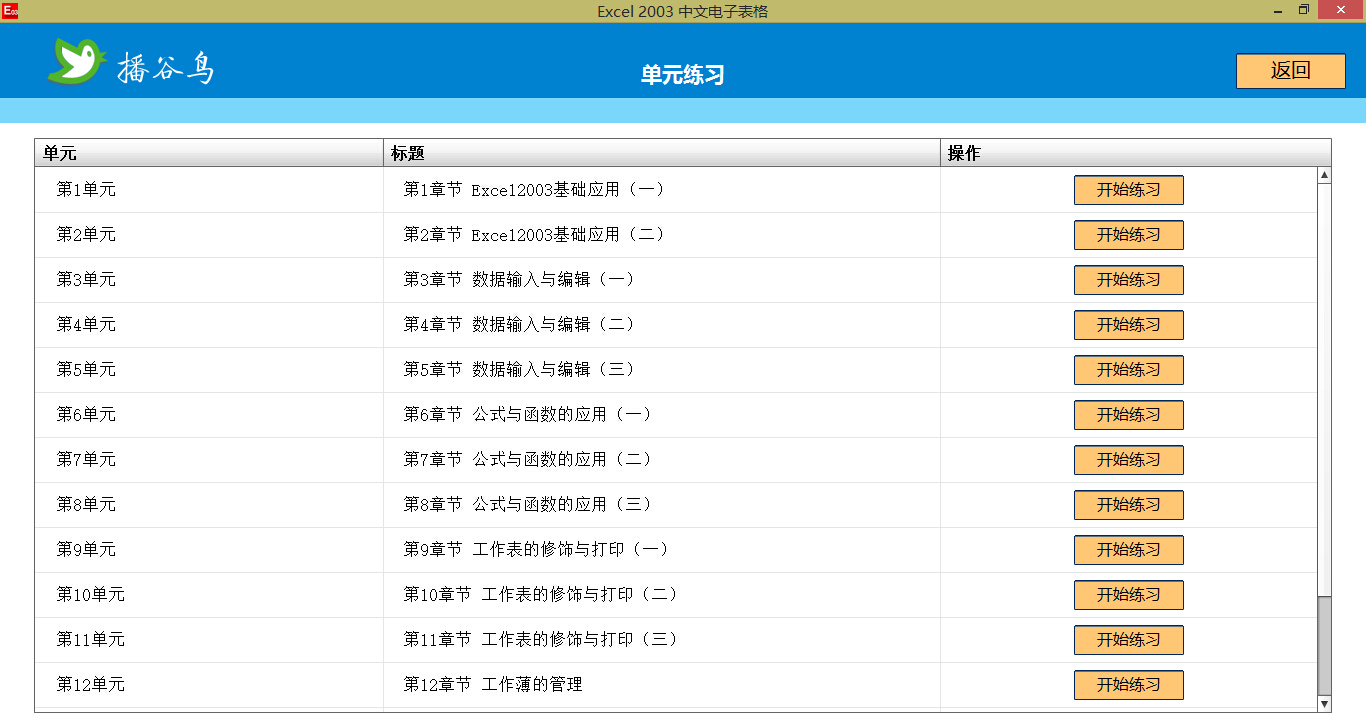Click the 单元练习 page heading
The height and width of the screenshot is (726, 1366).
pyautogui.click(x=682, y=75)
